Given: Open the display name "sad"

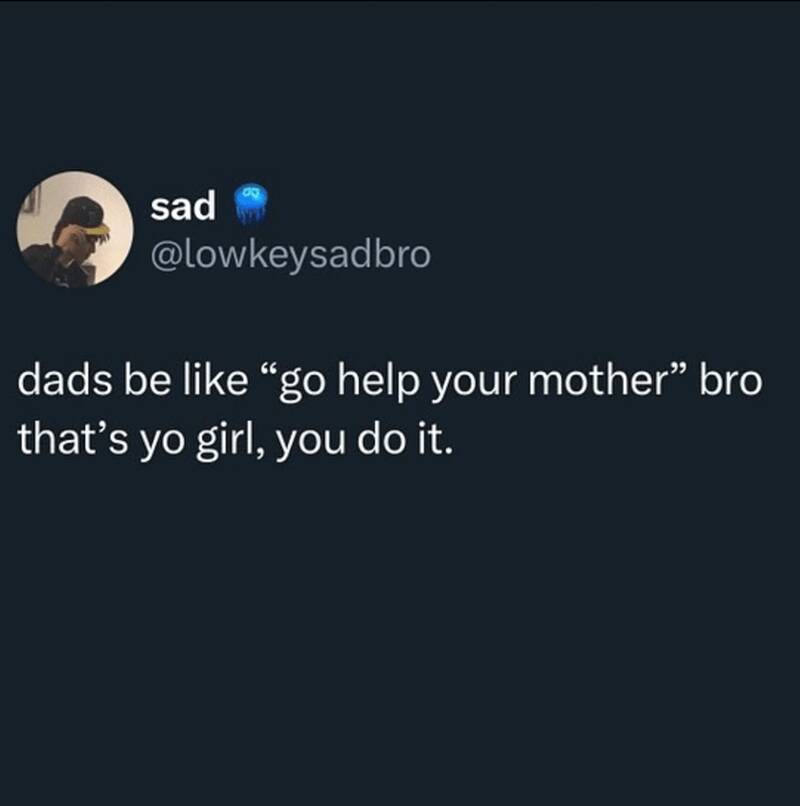Looking at the screenshot, I should pos(183,206).
